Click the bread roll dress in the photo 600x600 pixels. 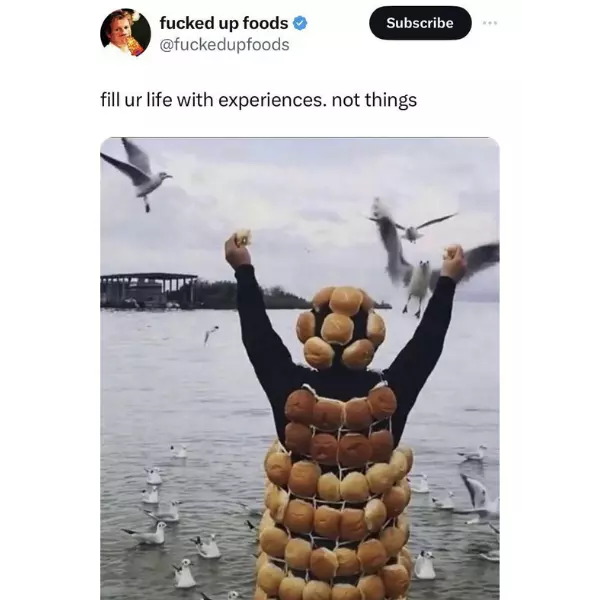click(336, 494)
